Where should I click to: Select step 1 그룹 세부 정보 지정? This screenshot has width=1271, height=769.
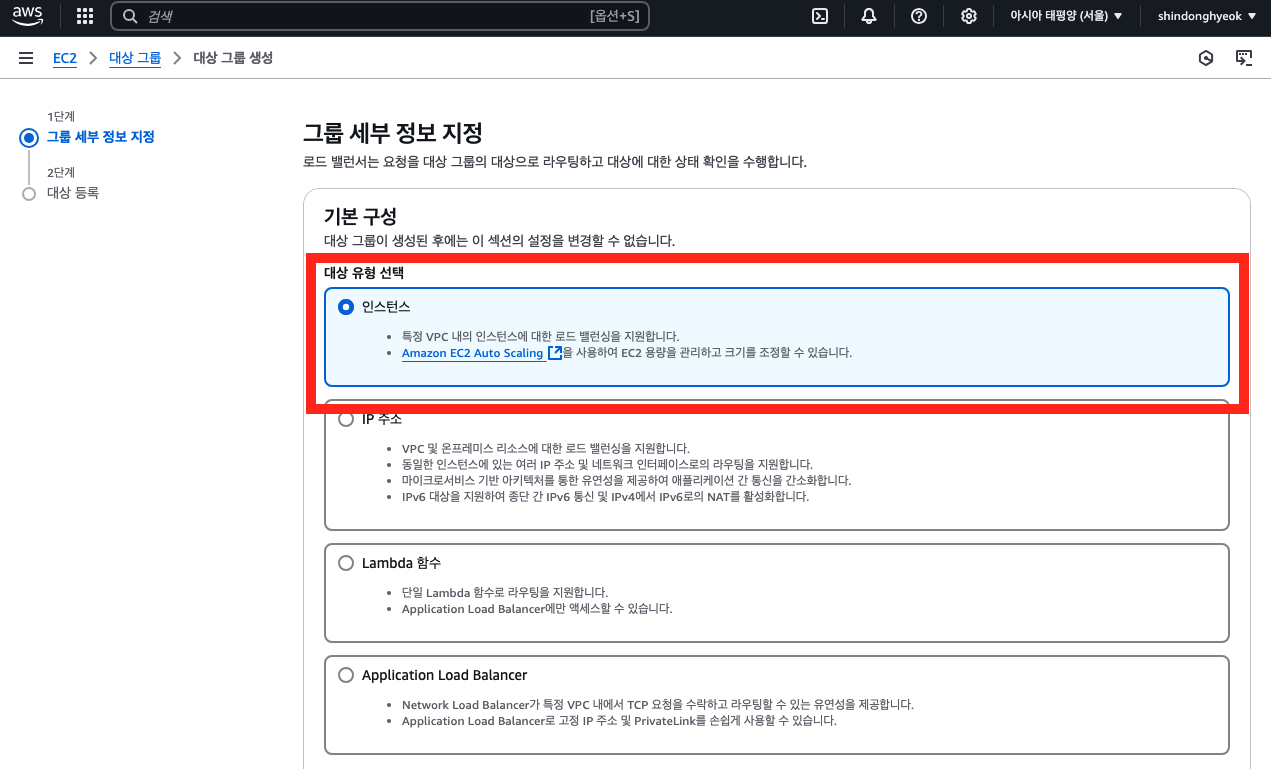101,137
